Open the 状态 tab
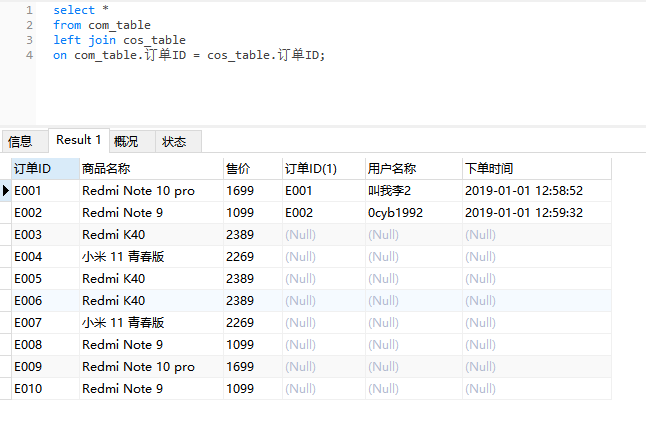This screenshot has height=422, width=646. [178, 142]
